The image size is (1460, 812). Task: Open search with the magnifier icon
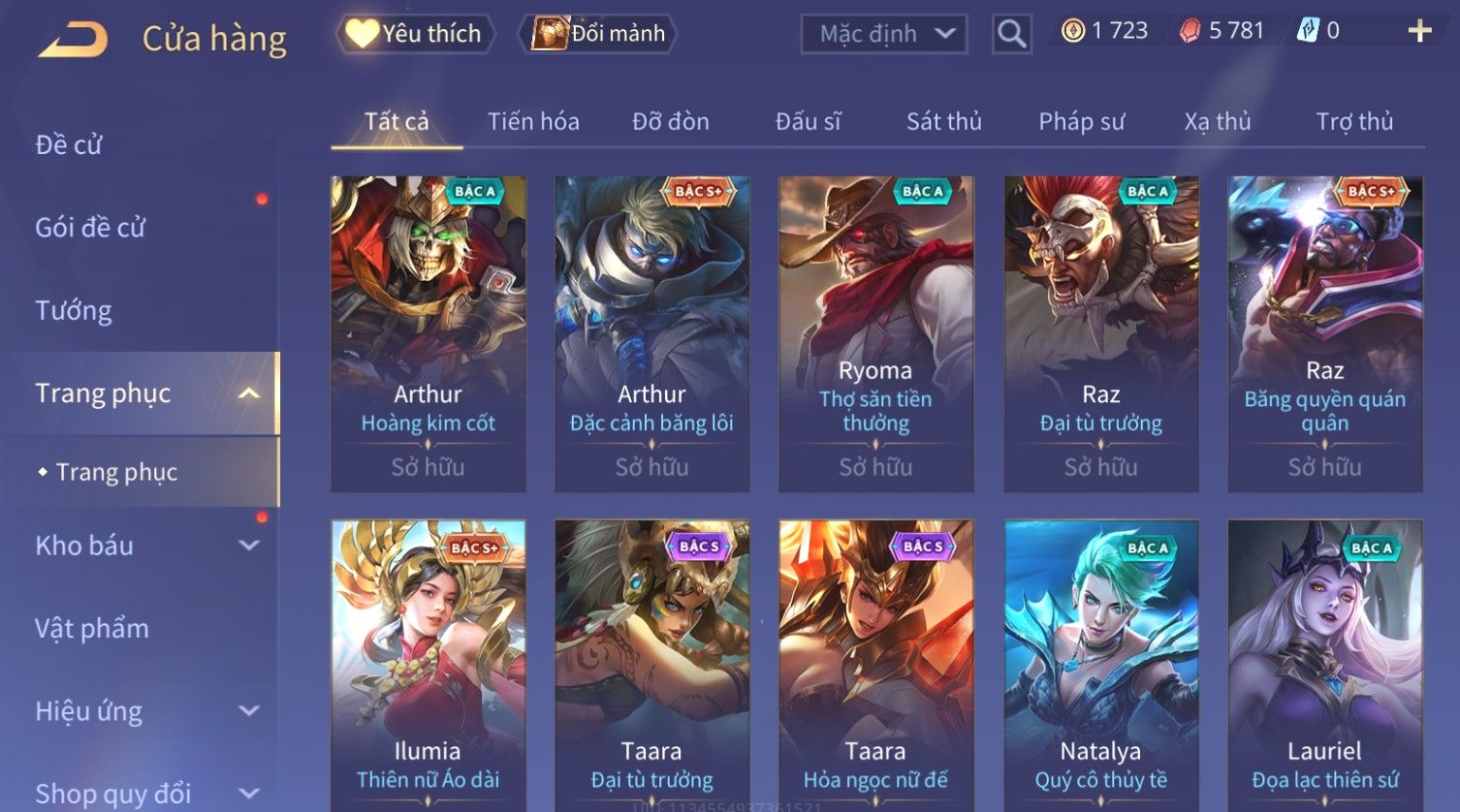coord(1011,35)
